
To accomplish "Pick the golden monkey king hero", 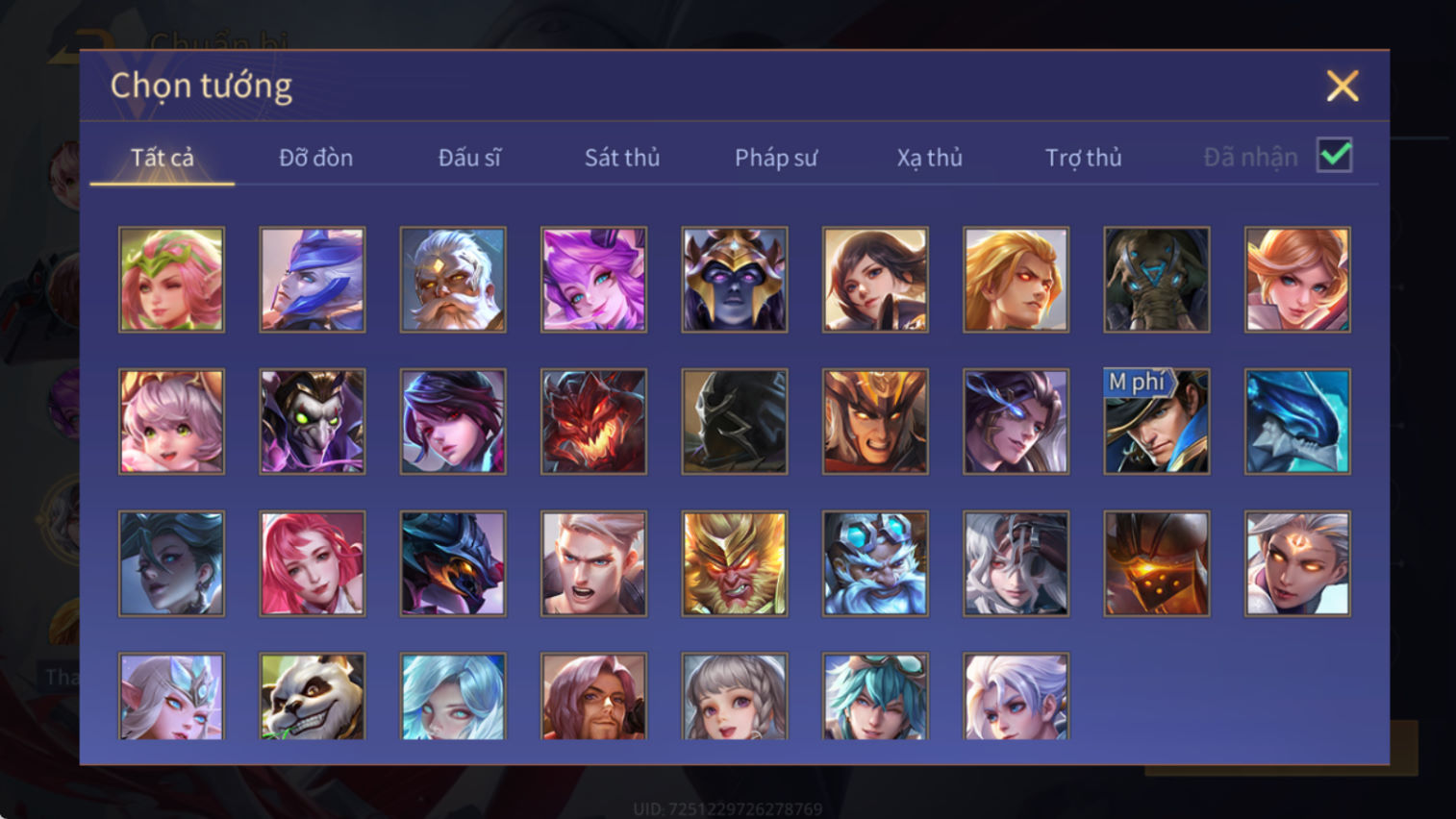I will [735, 563].
